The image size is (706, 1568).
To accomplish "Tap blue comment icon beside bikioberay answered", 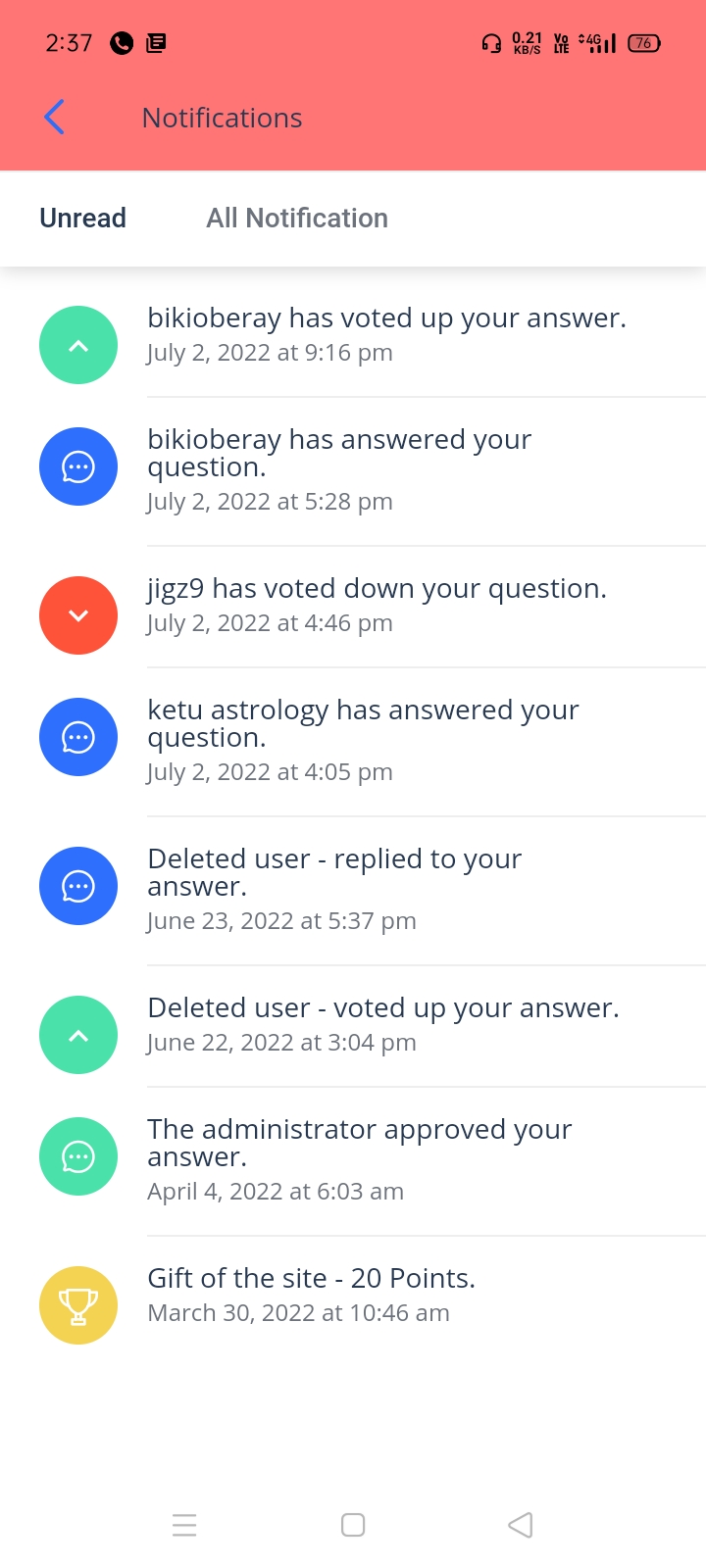I will tap(78, 466).
